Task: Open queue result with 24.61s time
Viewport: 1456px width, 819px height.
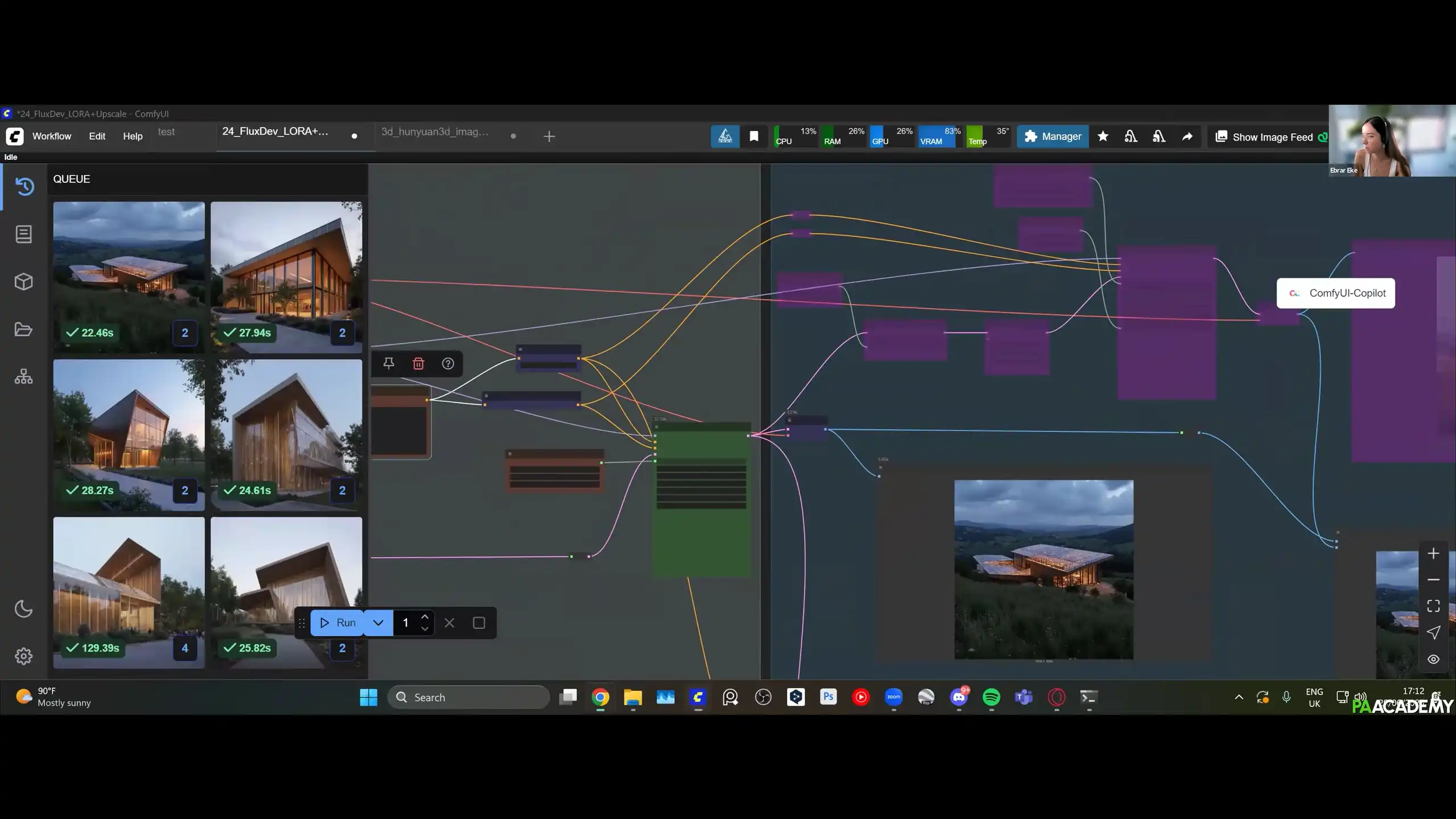Action: click(x=286, y=435)
